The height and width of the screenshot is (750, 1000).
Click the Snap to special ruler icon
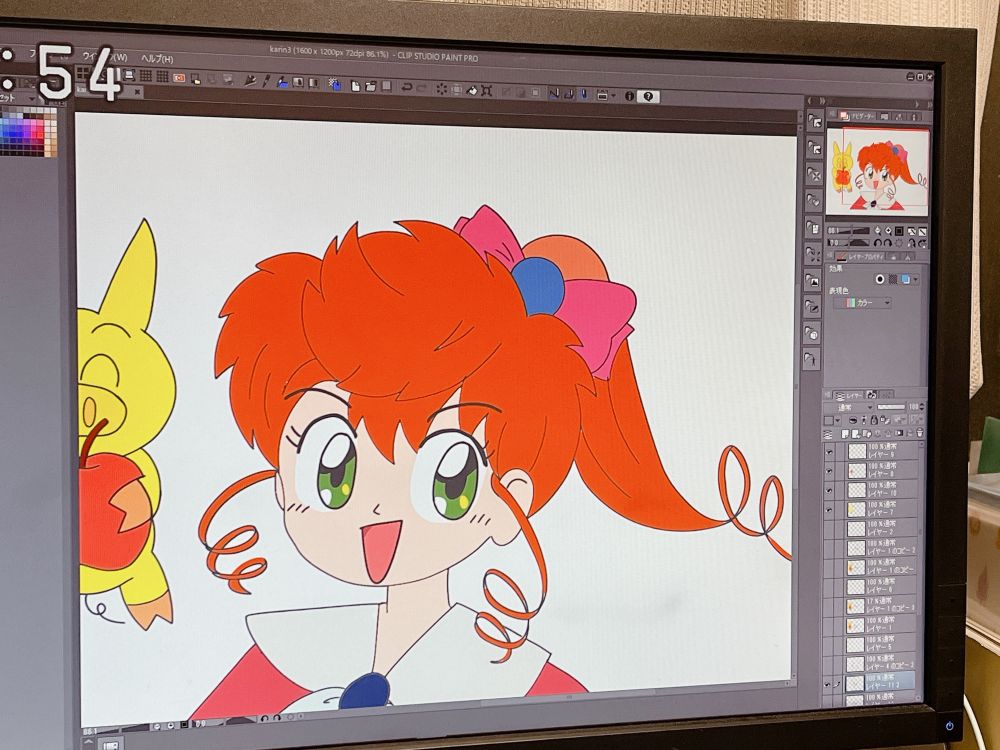click(569, 94)
